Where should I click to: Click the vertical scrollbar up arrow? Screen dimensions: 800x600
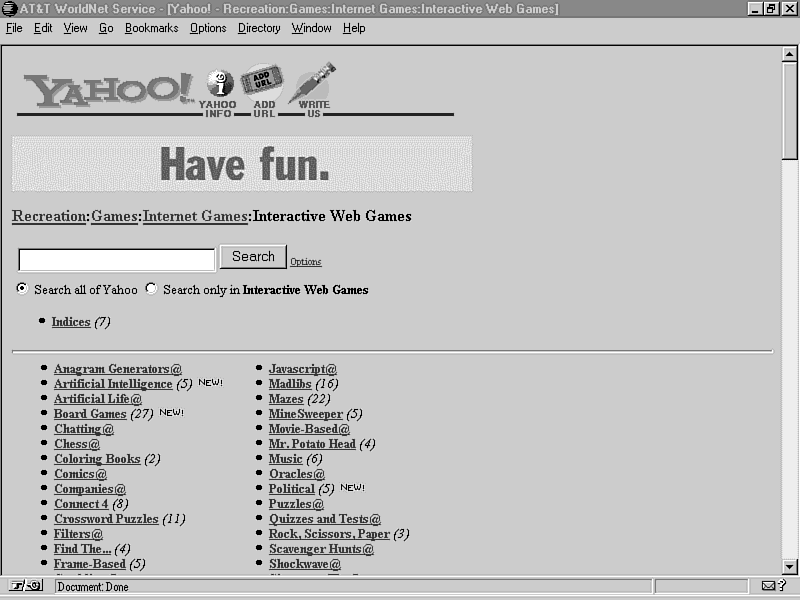(x=789, y=54)
